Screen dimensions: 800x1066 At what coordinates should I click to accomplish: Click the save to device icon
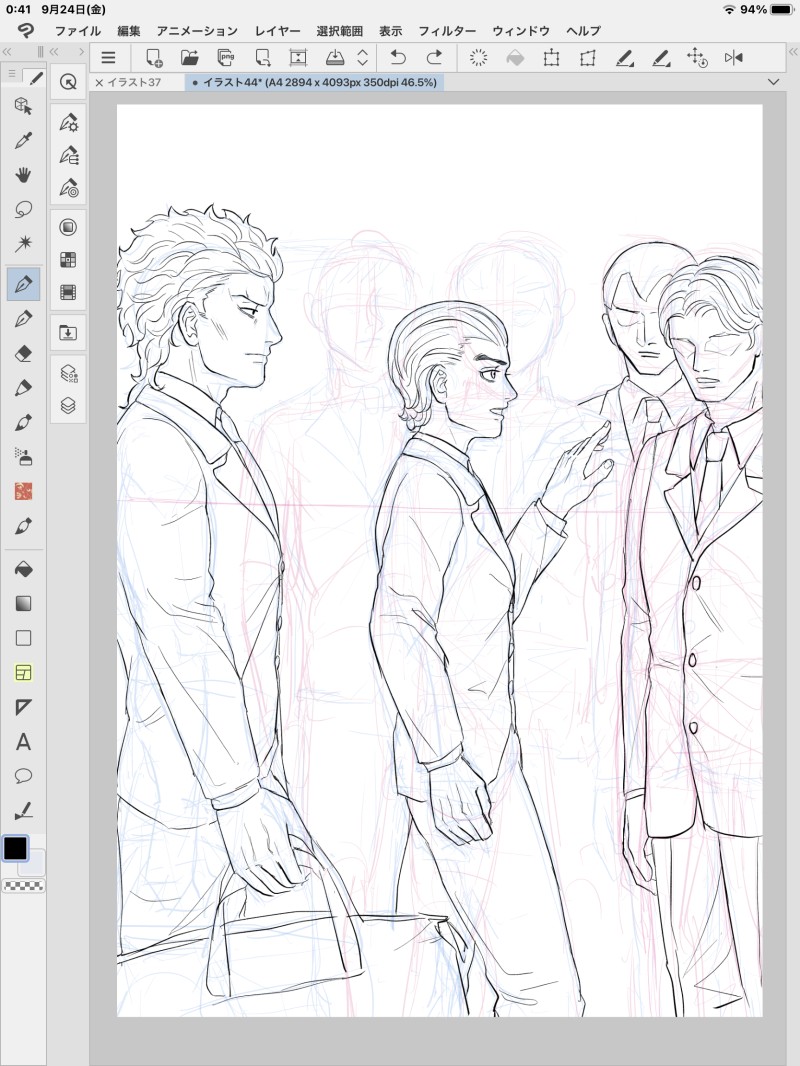point(334,58)
